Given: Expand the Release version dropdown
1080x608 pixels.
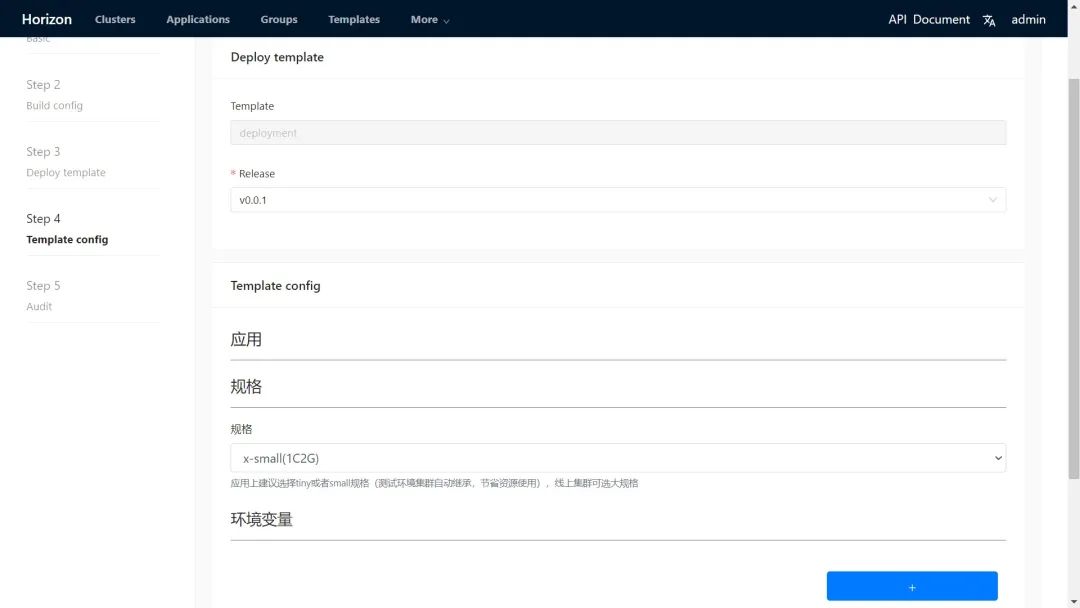Looking at the screenshot, I should (617, 200).
